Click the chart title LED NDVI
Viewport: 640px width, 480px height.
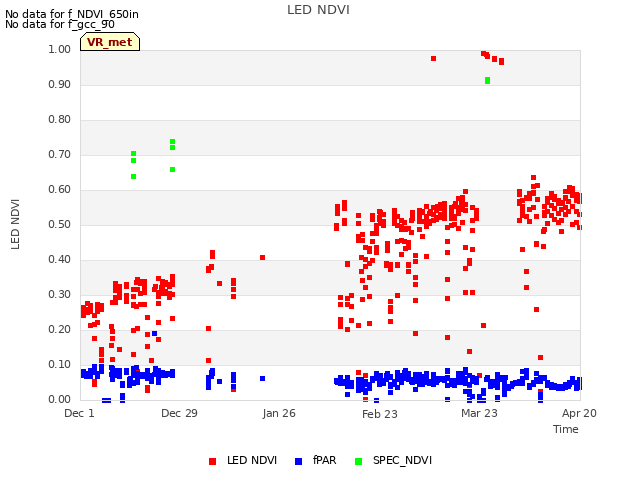tap(318, 10)
